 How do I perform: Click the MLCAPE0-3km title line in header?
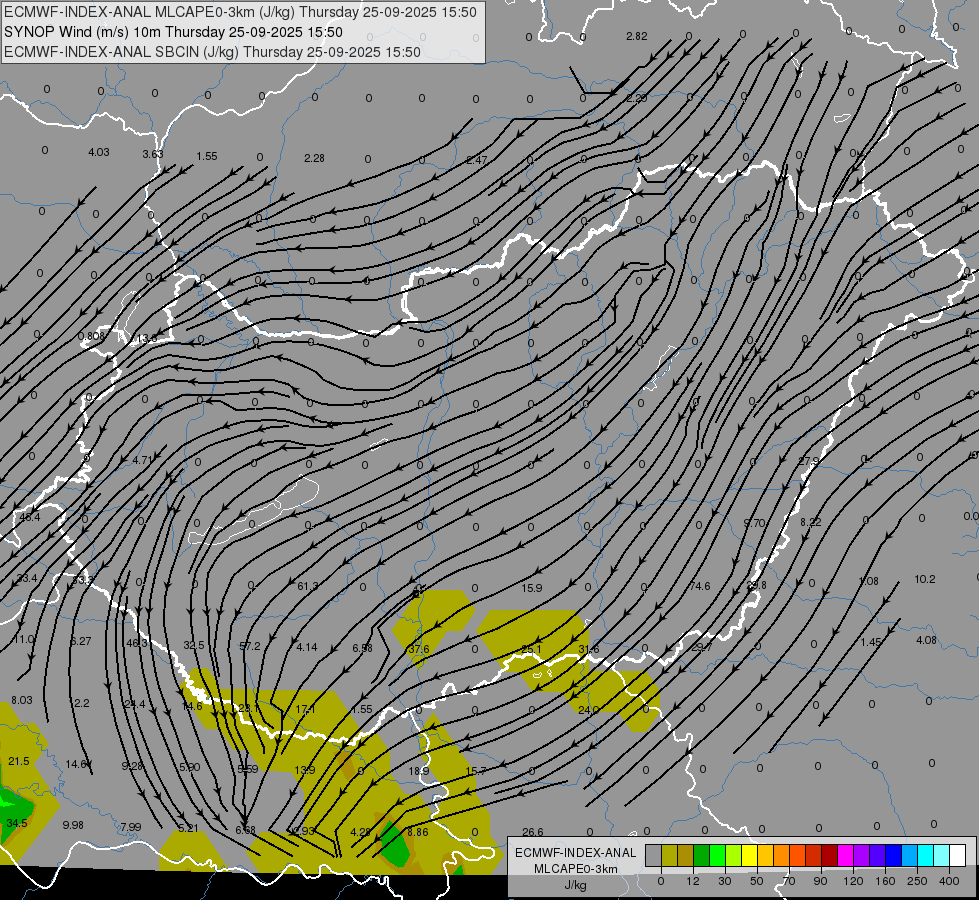tap(240, 12)
